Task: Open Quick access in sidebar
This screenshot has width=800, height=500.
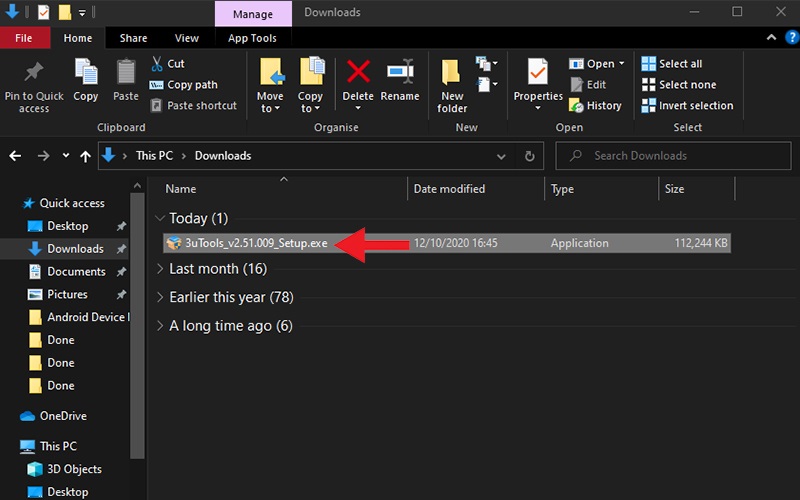Action: [x=63, y=203]
